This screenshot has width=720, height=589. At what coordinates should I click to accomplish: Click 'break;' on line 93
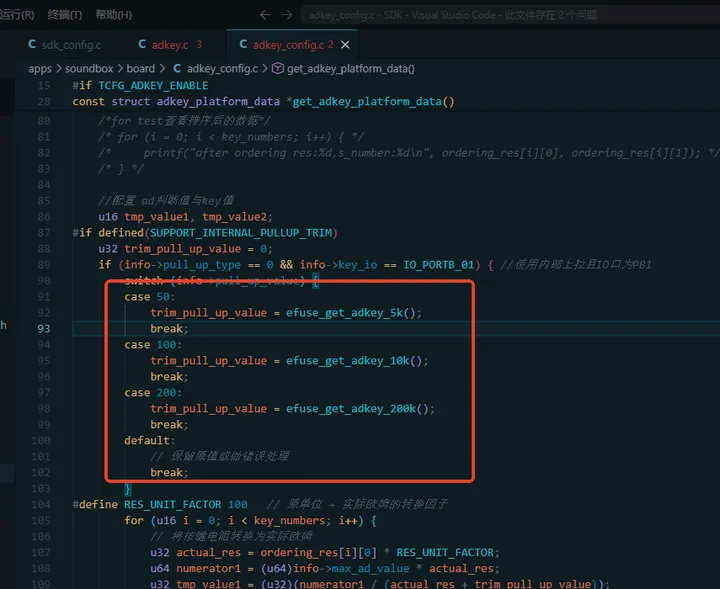pos(169,329)
